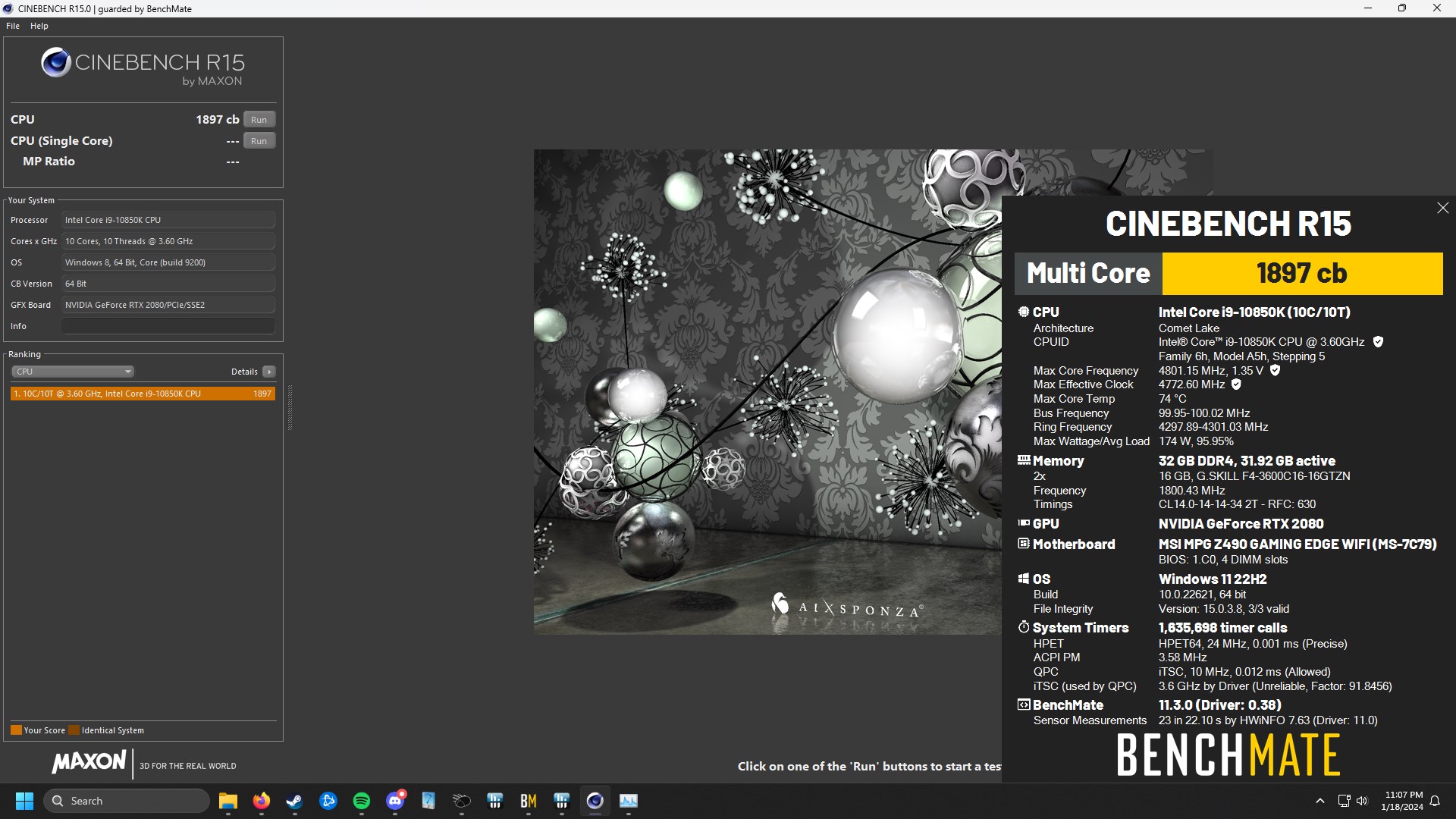Click the GFX Board field
1456x819 pixels.
168,305
